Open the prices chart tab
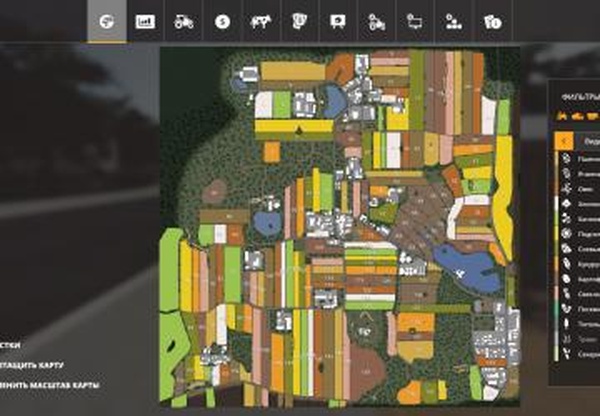This screenshot has width=600, height=416. (145, 21)
